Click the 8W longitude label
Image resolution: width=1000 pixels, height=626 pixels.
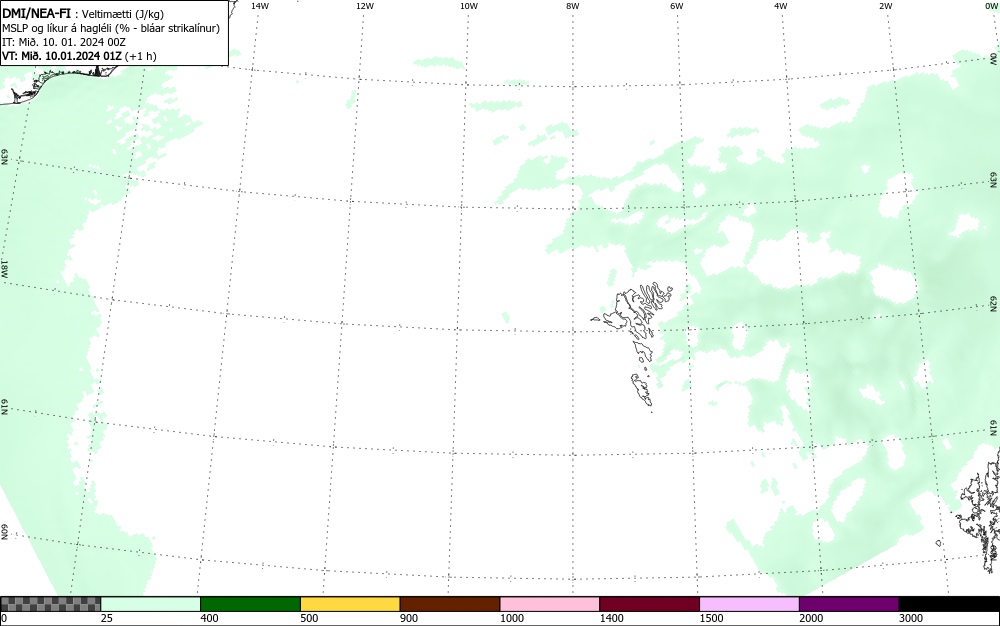coord(573,6)
